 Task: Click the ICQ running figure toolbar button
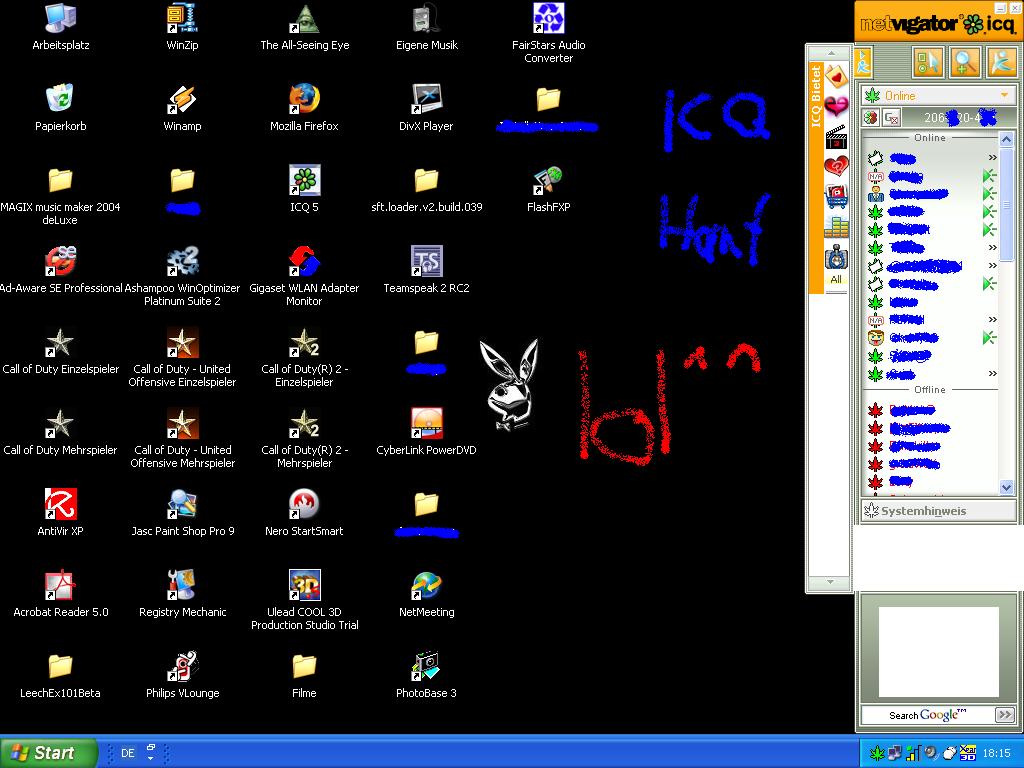[1002, 61]
